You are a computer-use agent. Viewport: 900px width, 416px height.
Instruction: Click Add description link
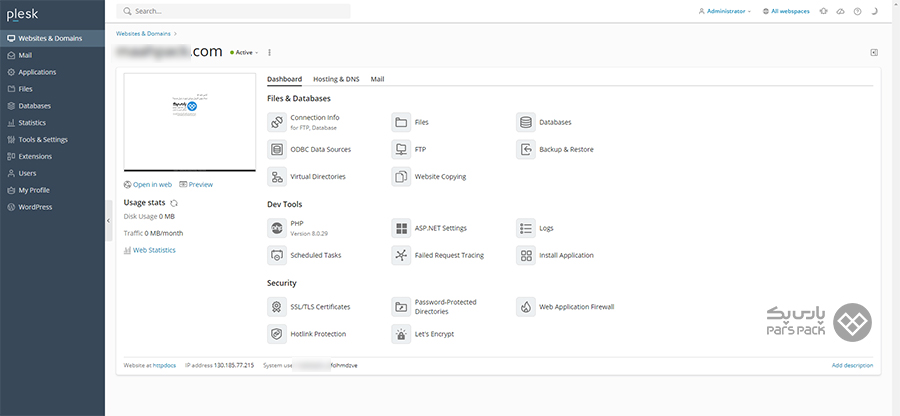(852, 366)
